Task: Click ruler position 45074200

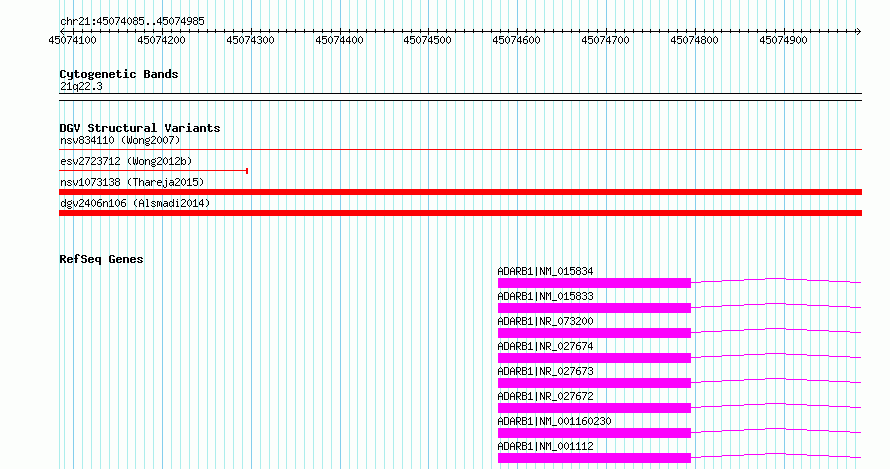Action: click(161, 40)
